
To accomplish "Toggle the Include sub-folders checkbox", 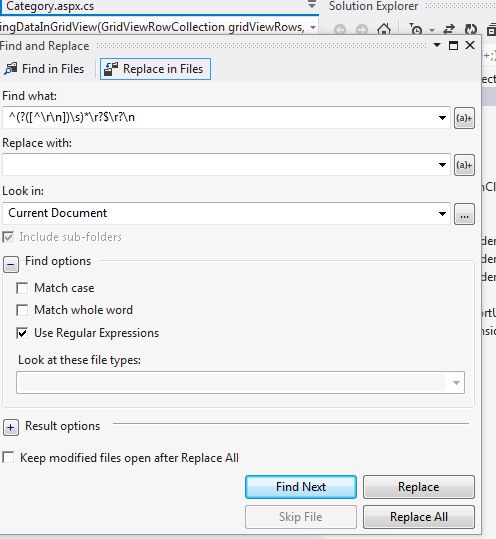I will coord(8,237).
